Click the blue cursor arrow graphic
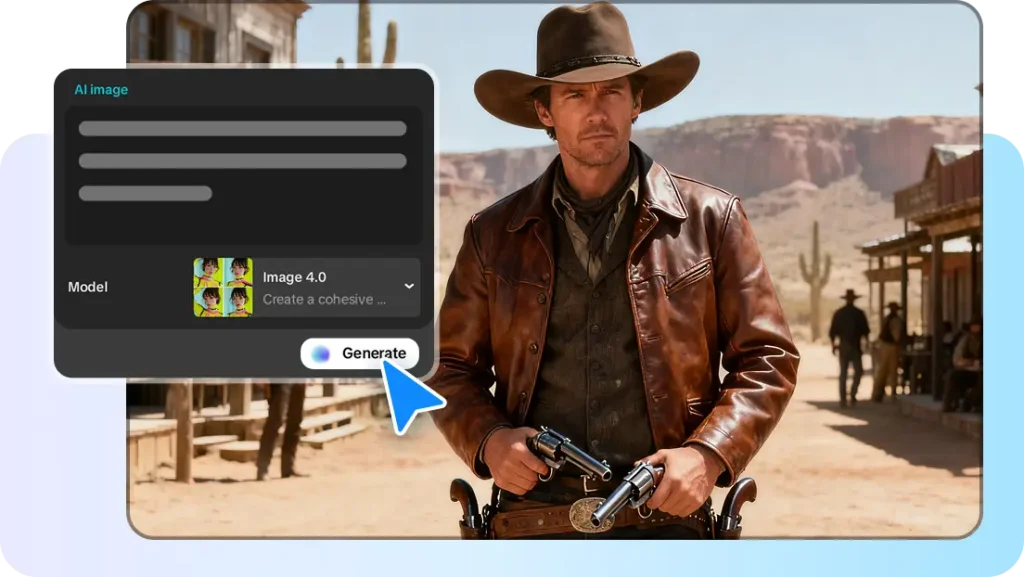The height and width of the screenshot is (577, 1024). coord(411,397)
